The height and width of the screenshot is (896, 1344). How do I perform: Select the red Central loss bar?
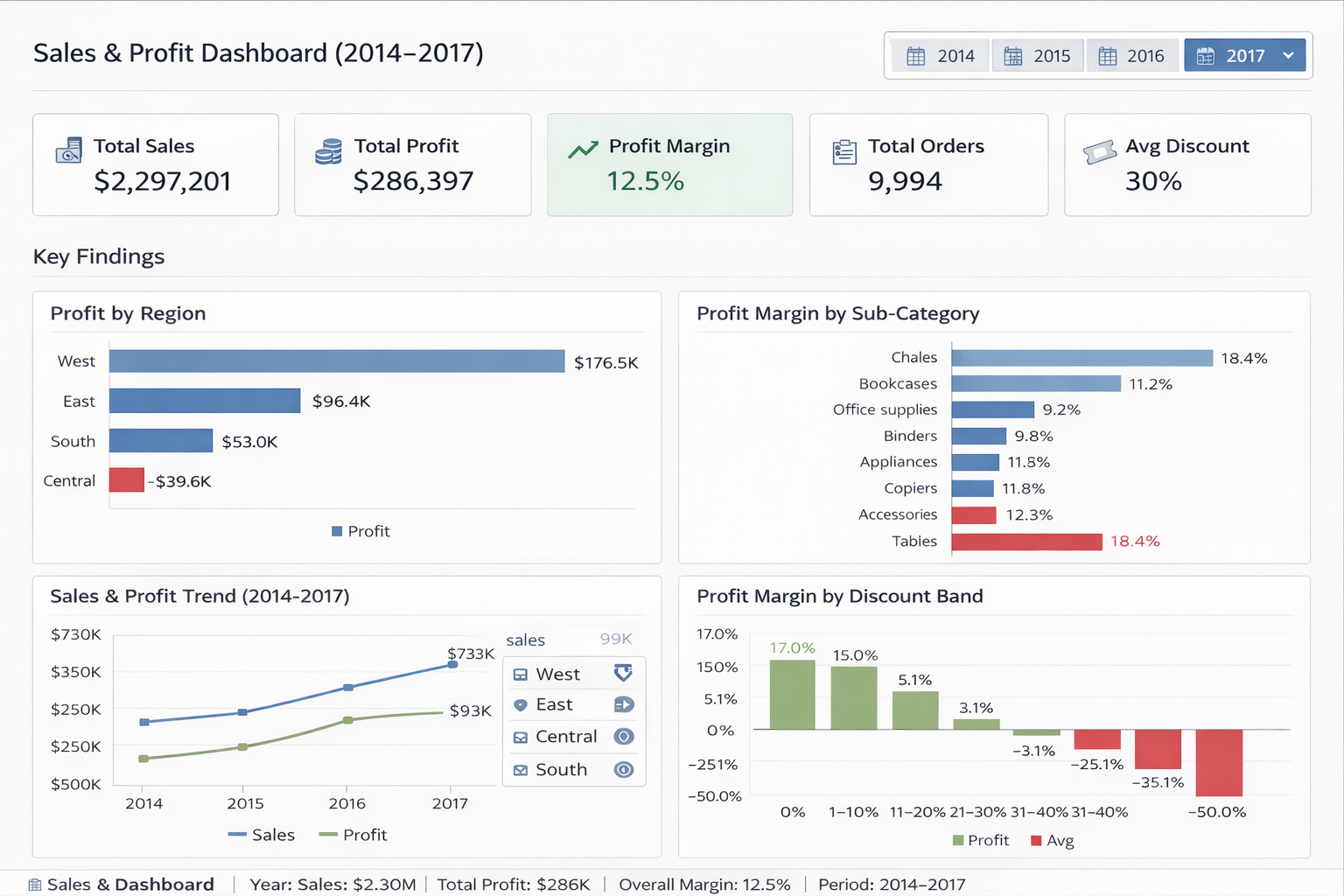127,480
